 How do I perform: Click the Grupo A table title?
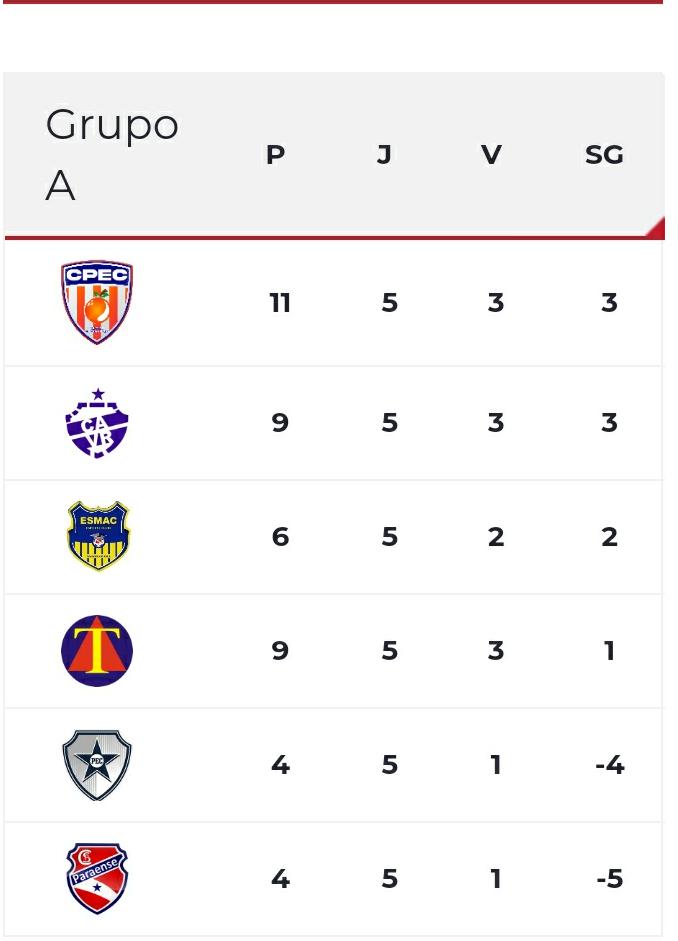point(112,154)
